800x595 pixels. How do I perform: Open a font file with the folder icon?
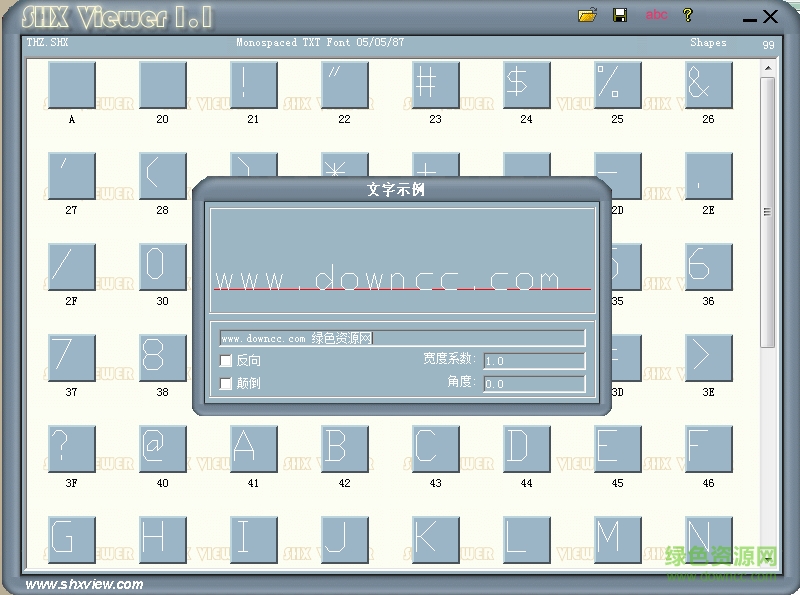click(x=587, y=15)
